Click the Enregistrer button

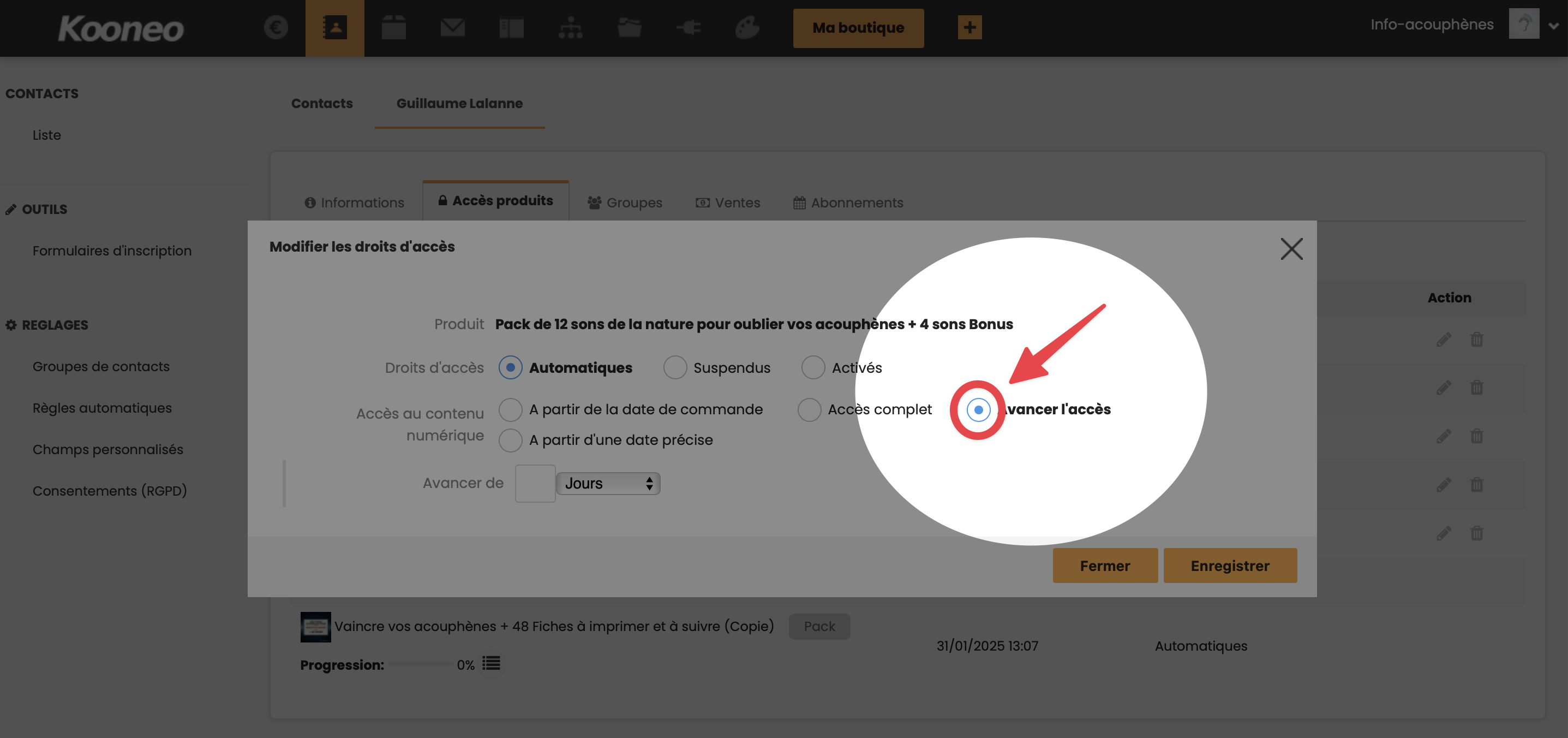click(x=1230, y=566)
